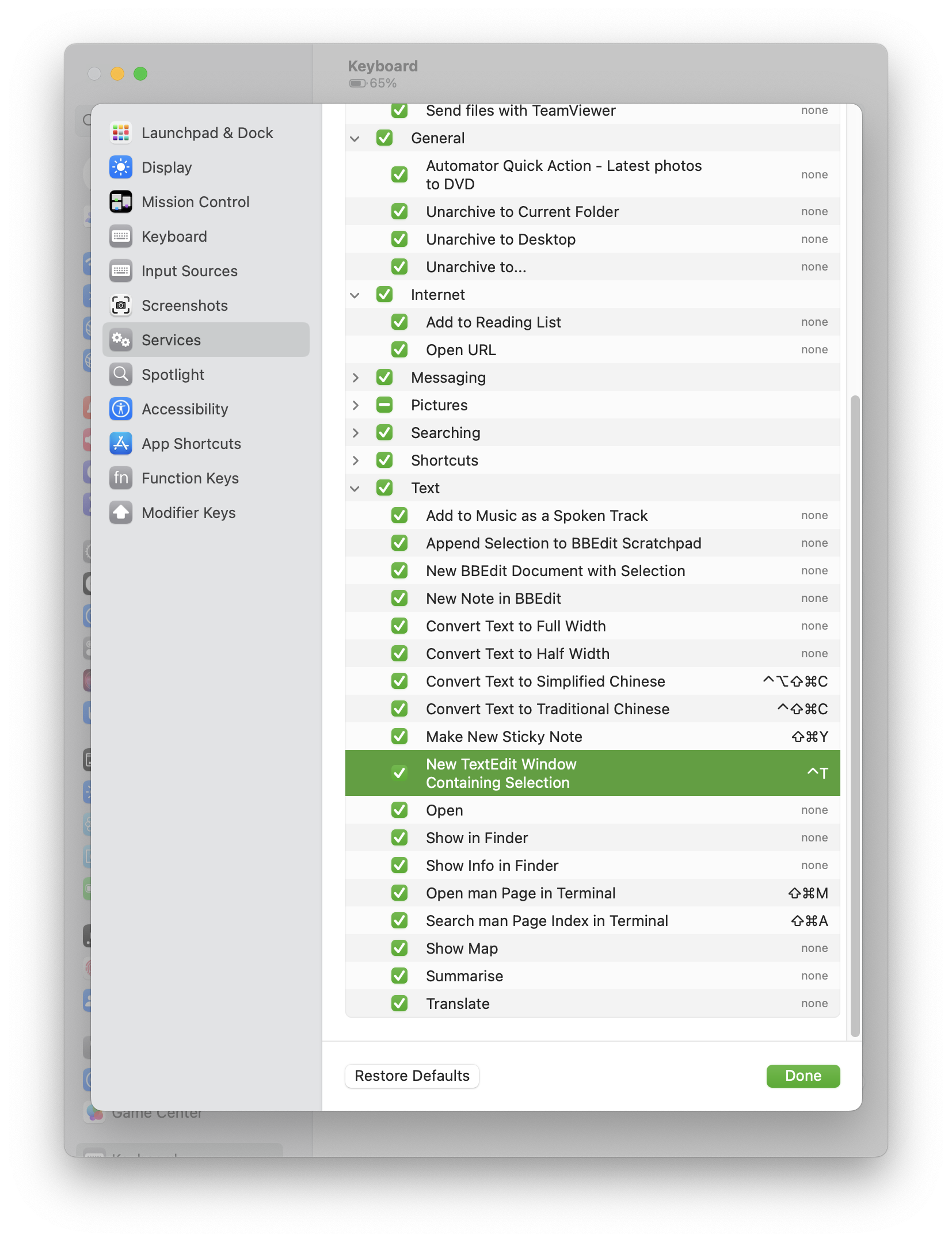This screenshot has width=952, height=1242.
Task: Click the Keyboard icon in sidebar
Action: (x=121, y=237)
